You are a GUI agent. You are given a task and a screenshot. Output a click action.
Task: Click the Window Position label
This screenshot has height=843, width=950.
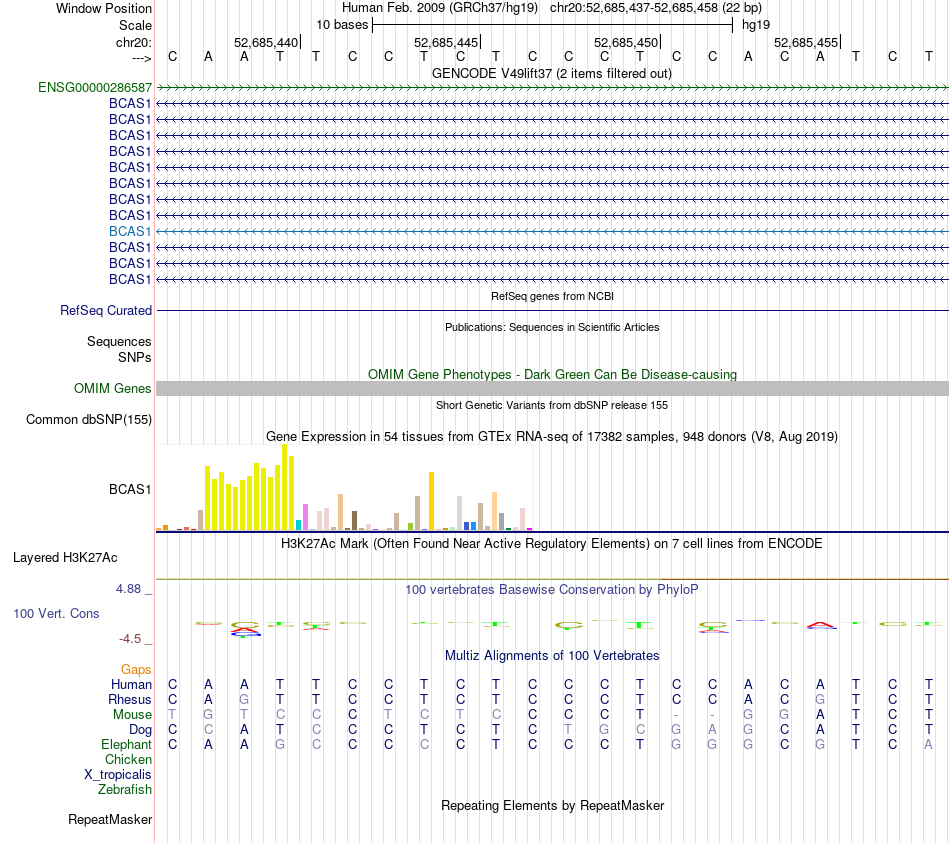104,8
